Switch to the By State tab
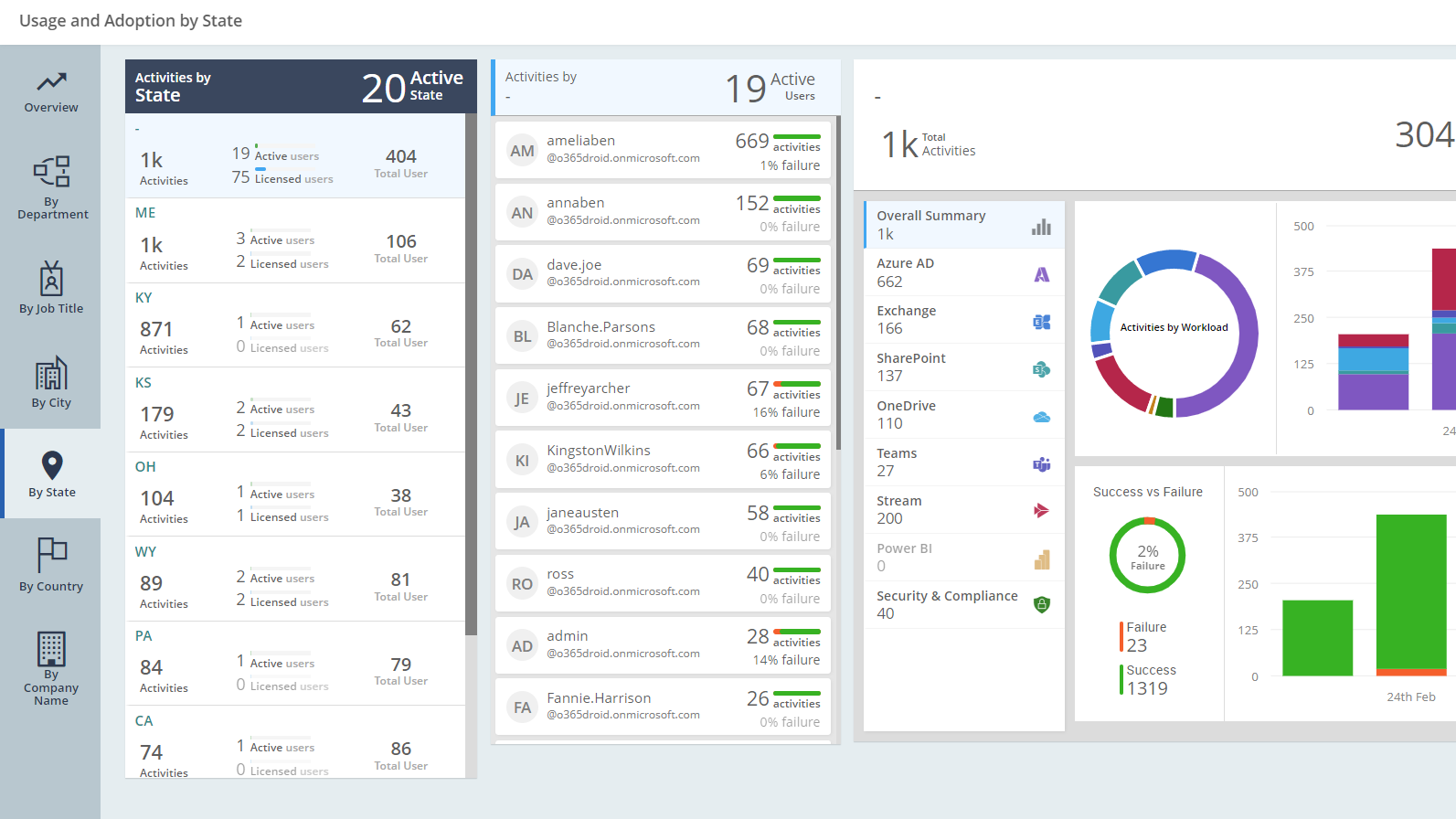The height and width of the screenshot is (819, 1456). (51, 473)
